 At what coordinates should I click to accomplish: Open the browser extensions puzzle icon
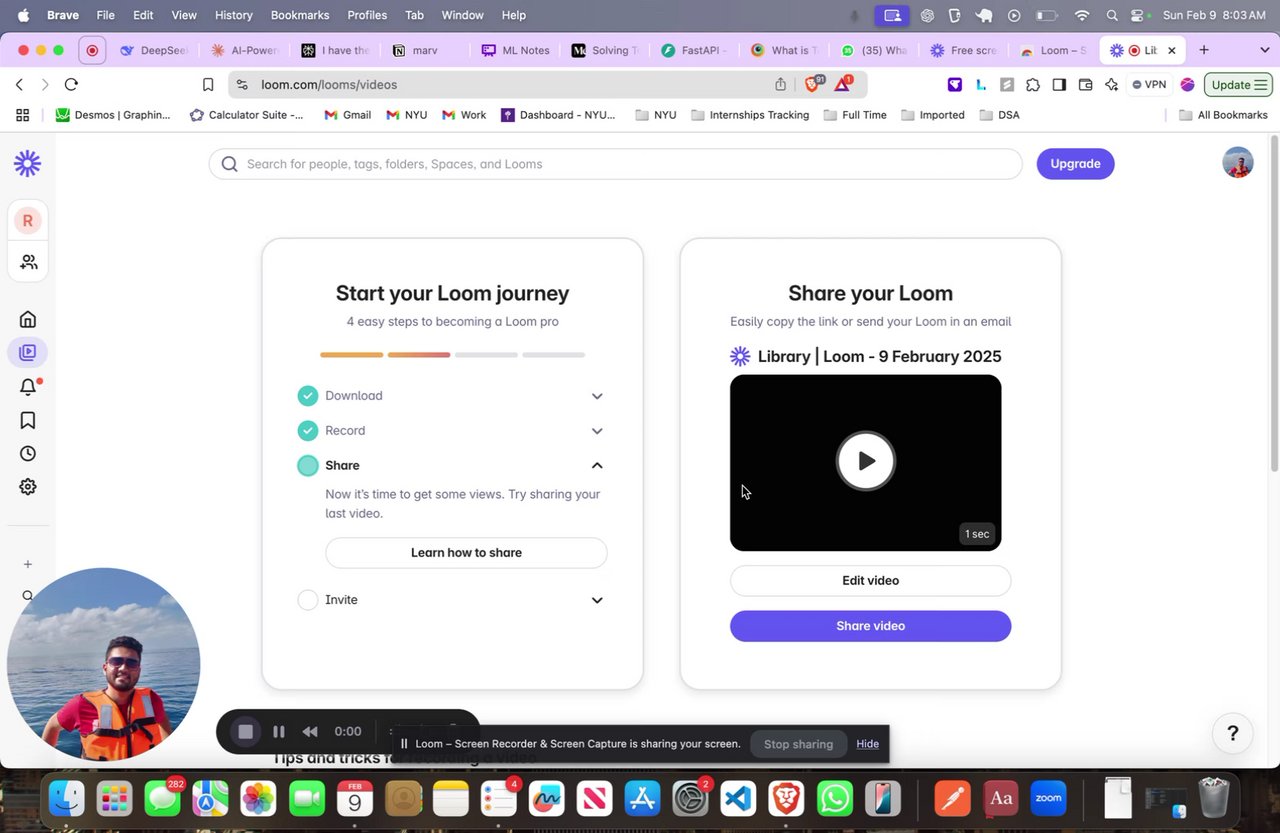(1033, 85)
